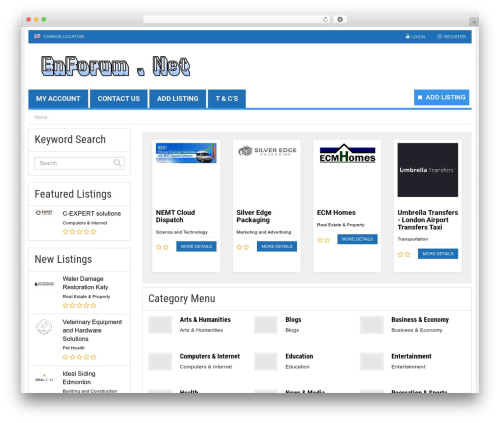Screen dimensions: 500x423
Task: Click Water Damage Restoration Katy logo thumbnail
Action: (x=44, y=284)
